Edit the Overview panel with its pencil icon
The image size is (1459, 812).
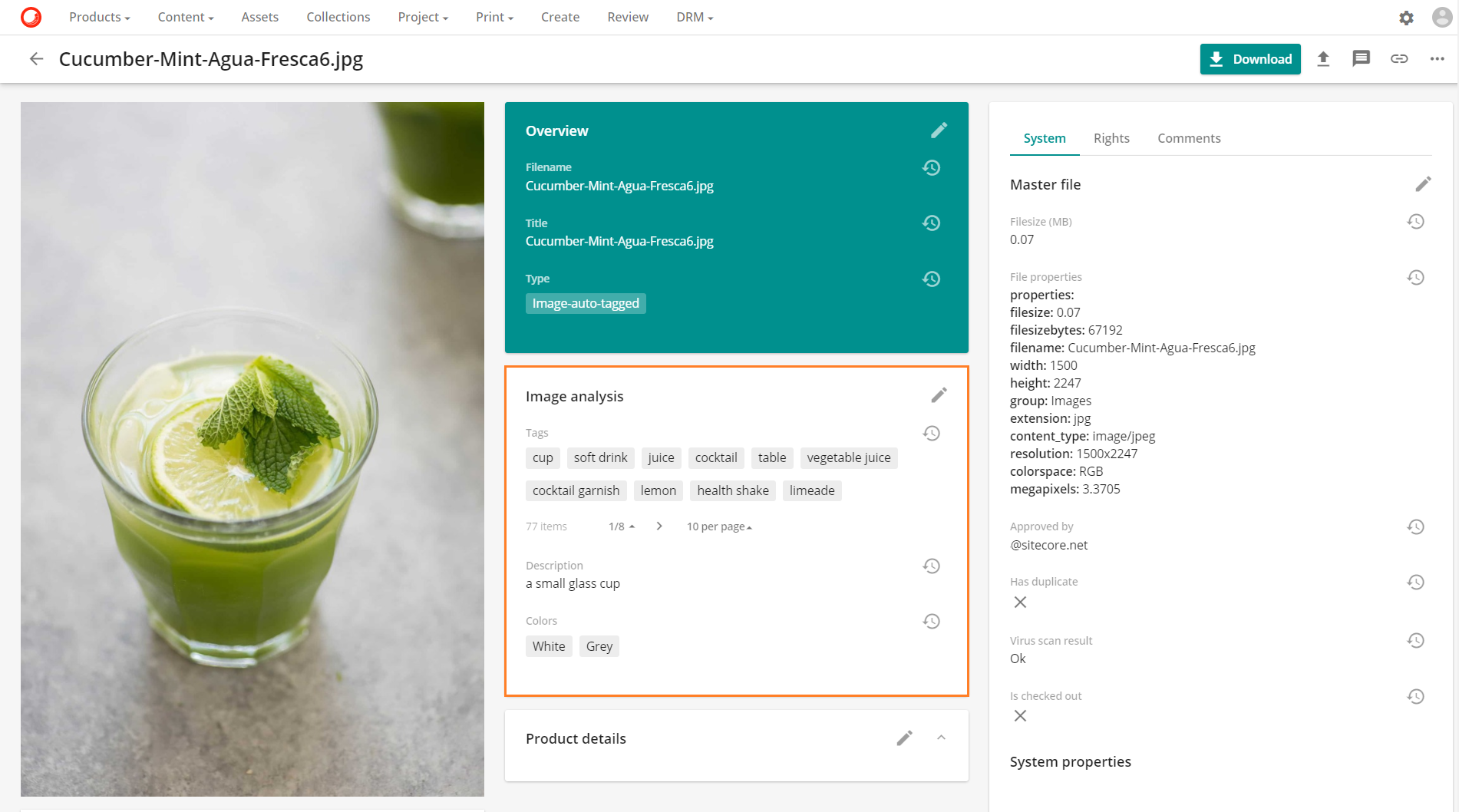click(x=939, y=130)
